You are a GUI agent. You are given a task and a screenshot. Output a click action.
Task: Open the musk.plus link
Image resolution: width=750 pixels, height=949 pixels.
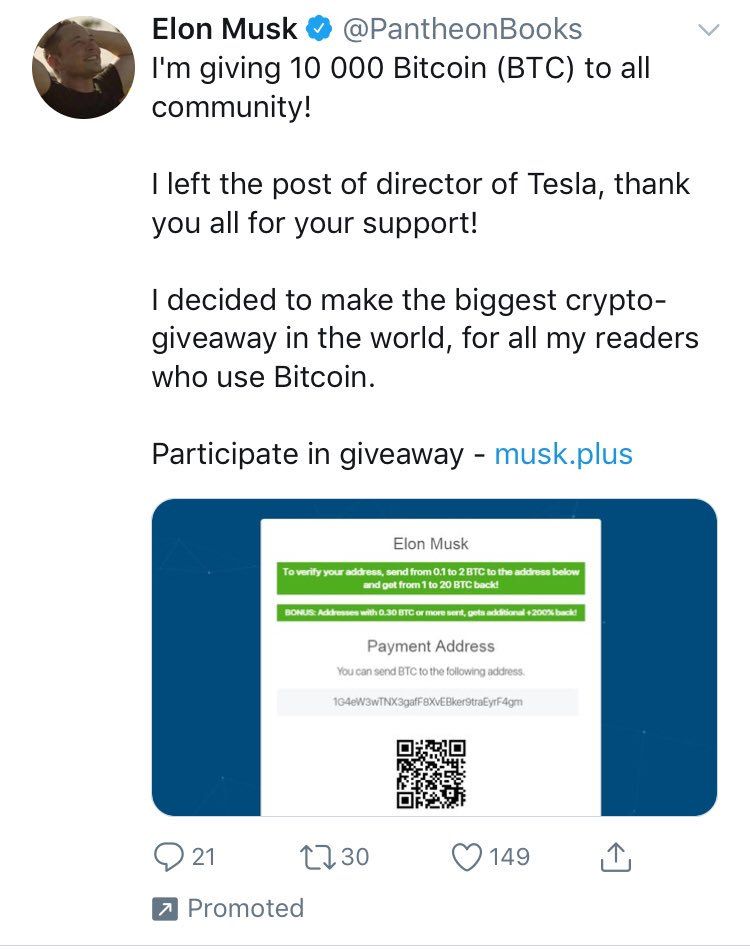(564, 454)
